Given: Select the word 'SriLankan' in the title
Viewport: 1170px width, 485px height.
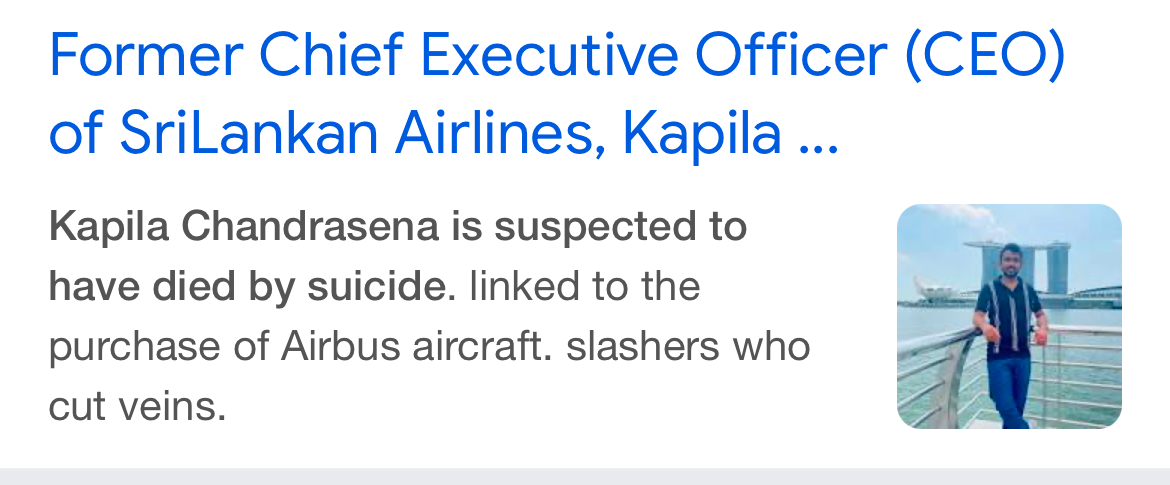Looking at the screenshot, I should [248, 132].
